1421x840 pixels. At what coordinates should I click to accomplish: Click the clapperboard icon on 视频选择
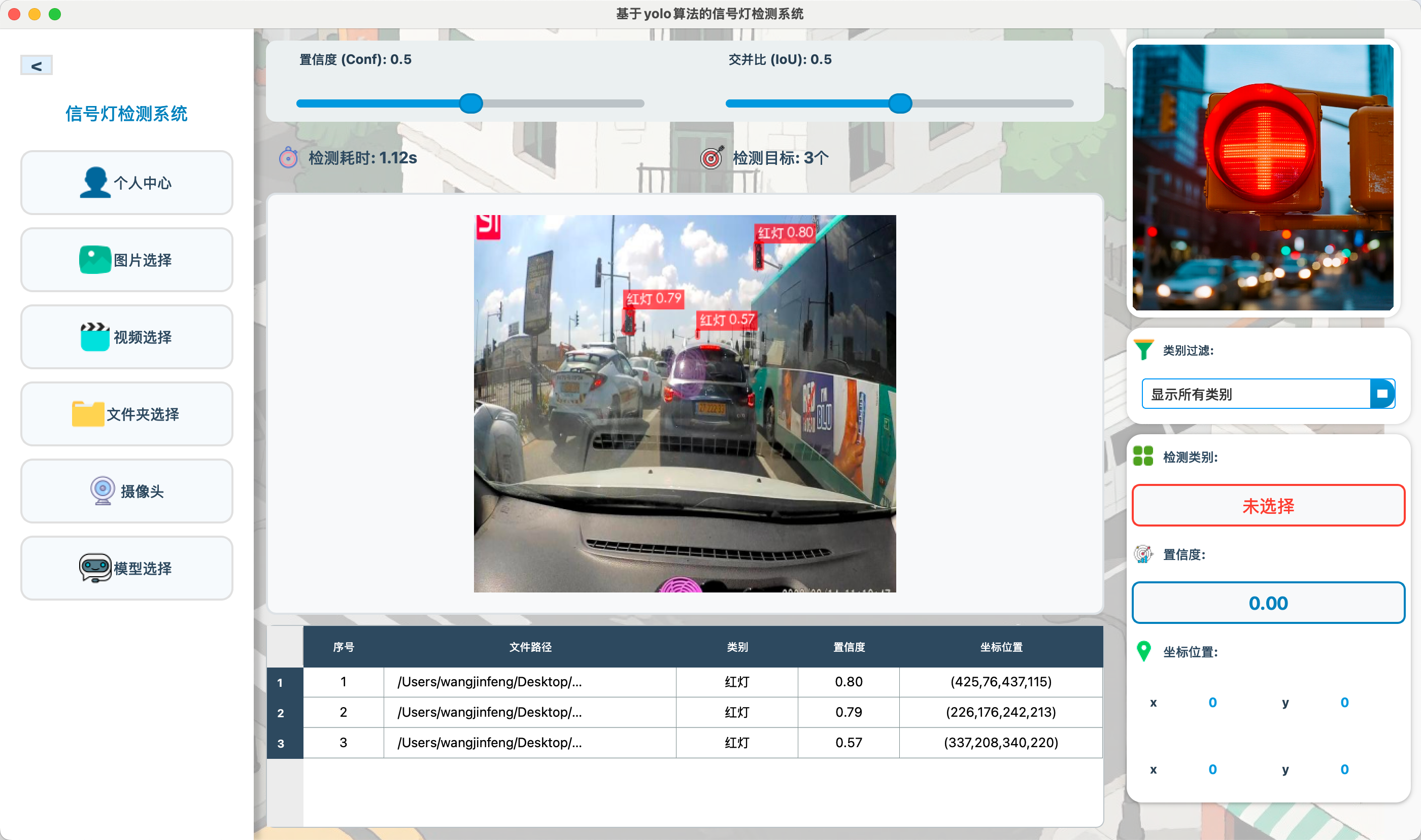click(94, 337)
